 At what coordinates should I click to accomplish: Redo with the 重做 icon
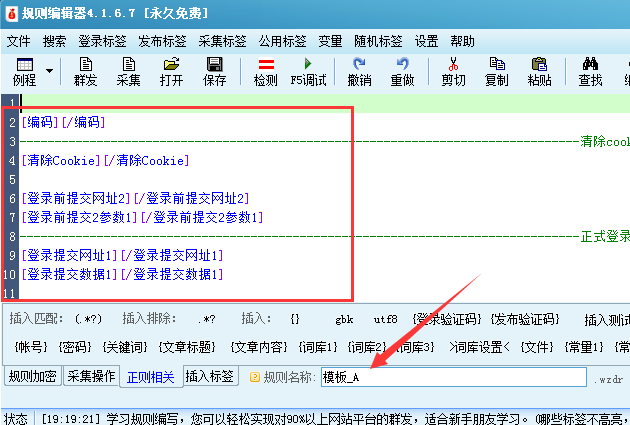coord(402,71)
